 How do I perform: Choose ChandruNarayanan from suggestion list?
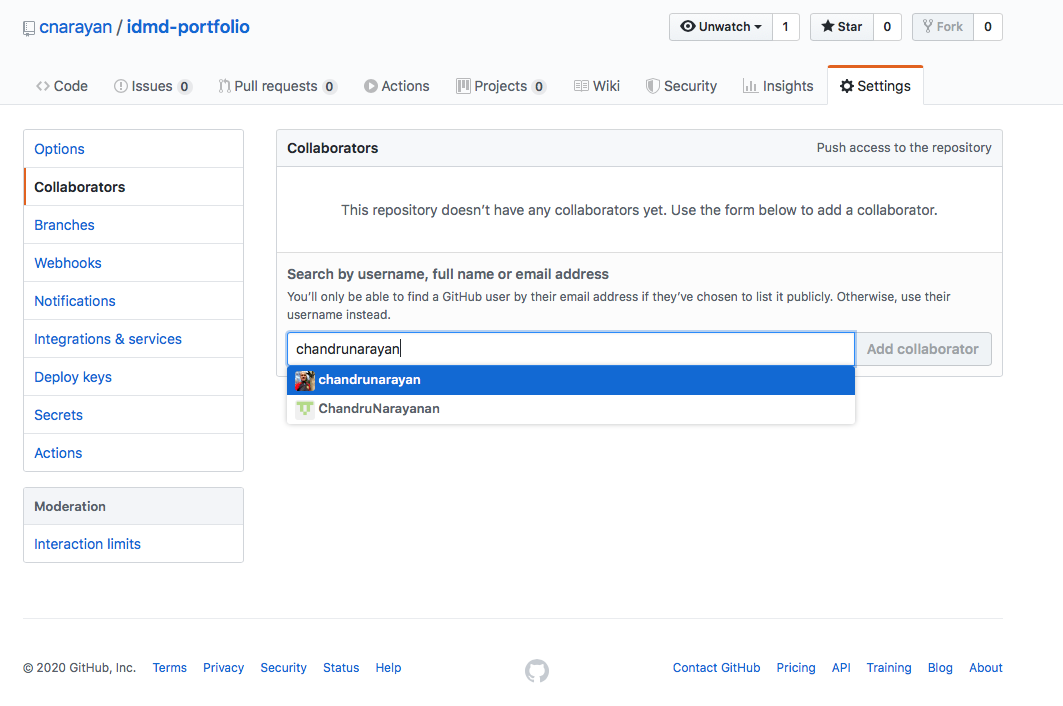[x=571, y=410]
